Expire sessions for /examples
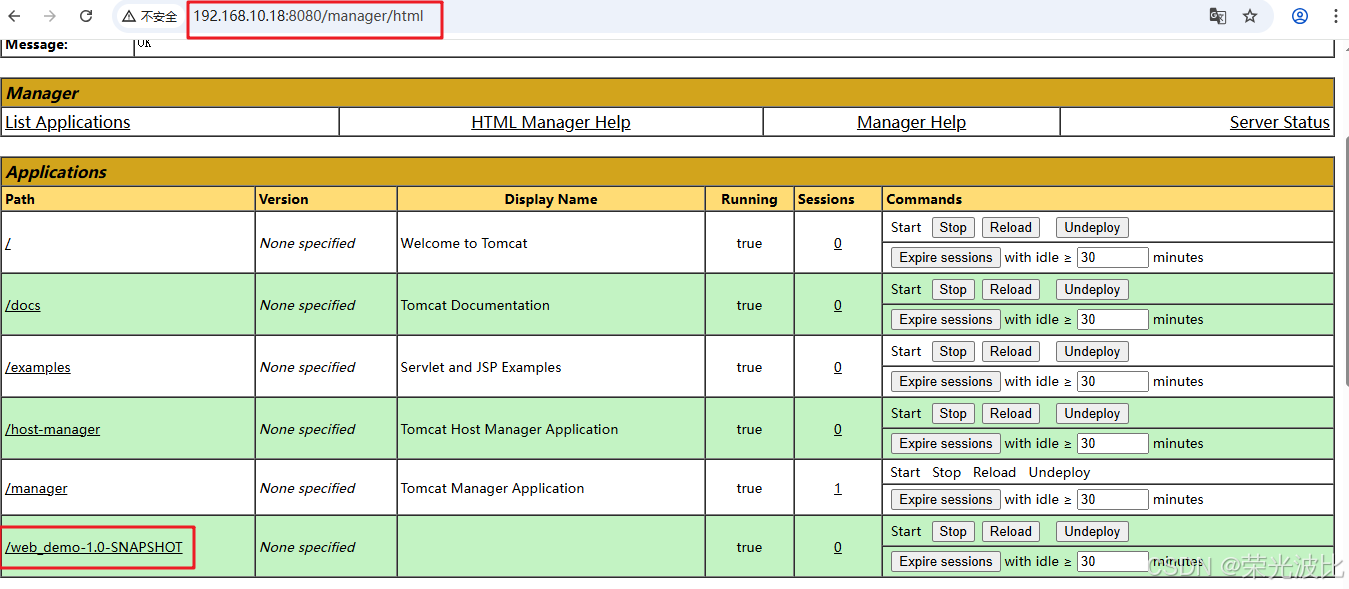This screenshot has width=1349, height=589. 946,381
